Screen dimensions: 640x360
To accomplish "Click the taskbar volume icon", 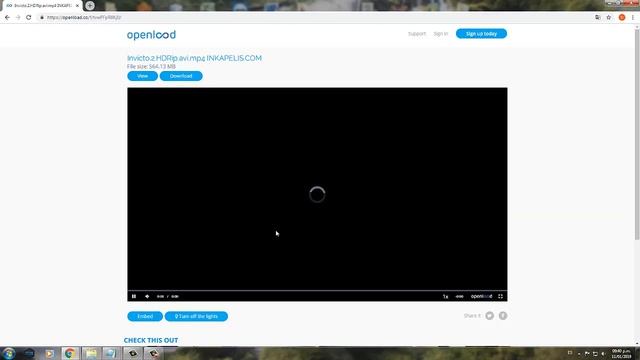I will coord(603,353).
